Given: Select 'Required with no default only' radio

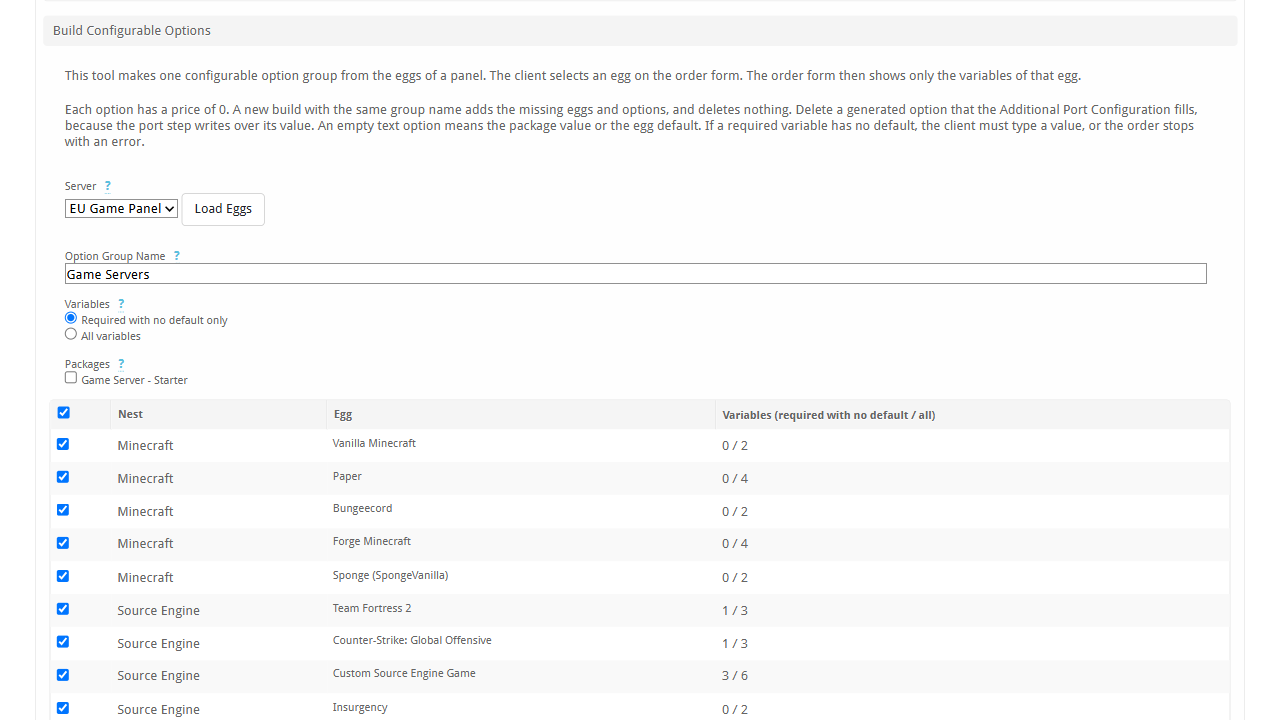Looking at the screenshot, I should (x=71, y=318).
